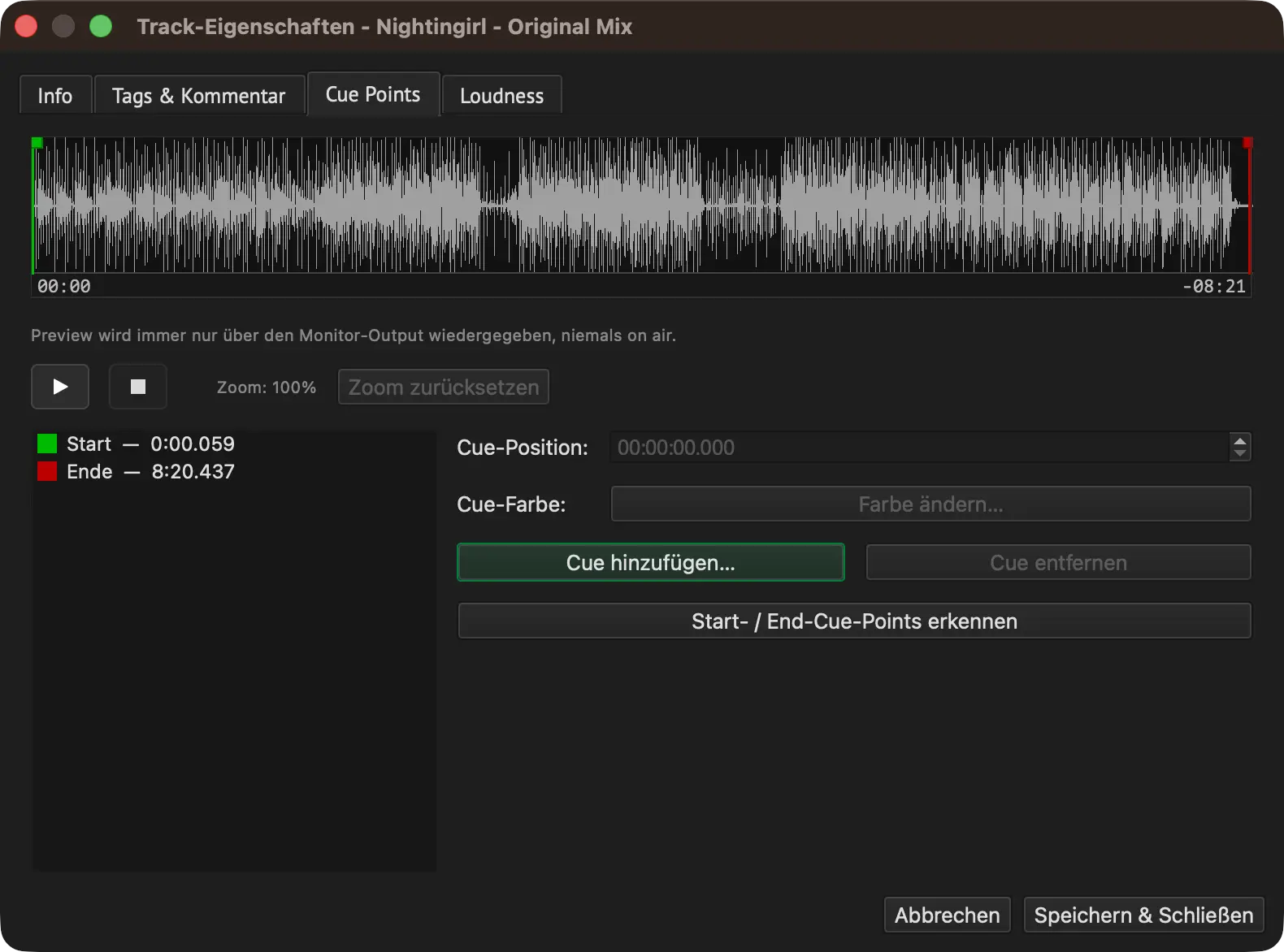Viewport: 1284px width, 952px height.
Task: Click the red Ende cue color swatch
Action: 47,471
